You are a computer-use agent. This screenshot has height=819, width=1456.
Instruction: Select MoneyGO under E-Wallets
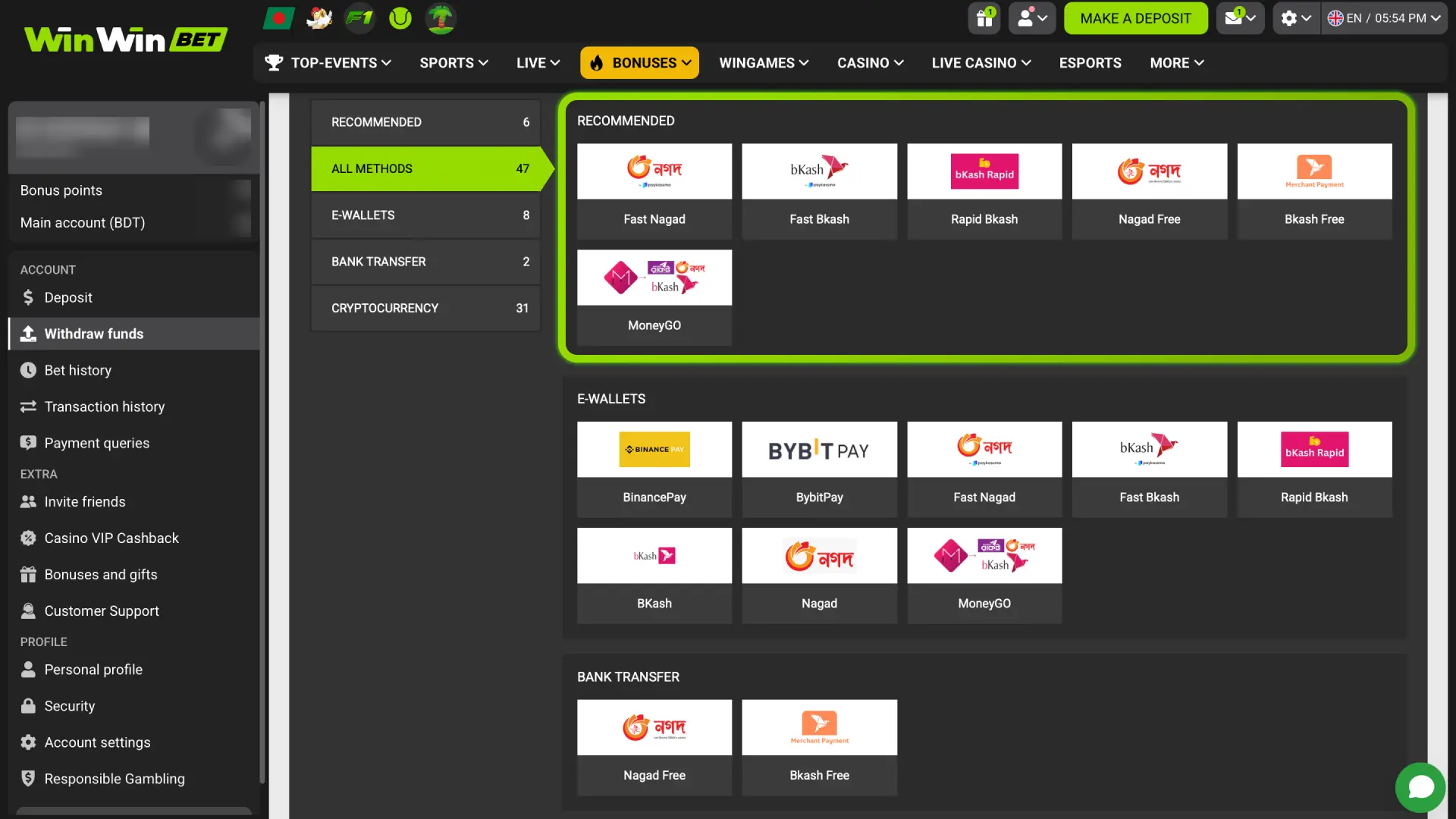pyautogui.click(x=984, y=576)
